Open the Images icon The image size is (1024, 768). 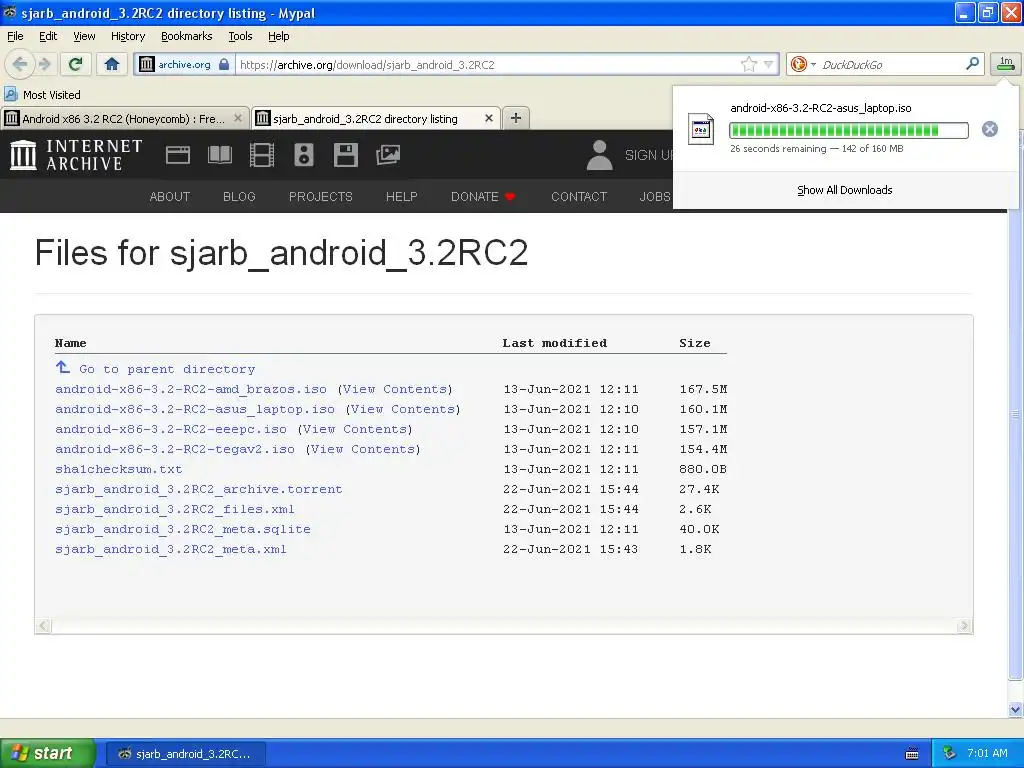tap(388, 155)
